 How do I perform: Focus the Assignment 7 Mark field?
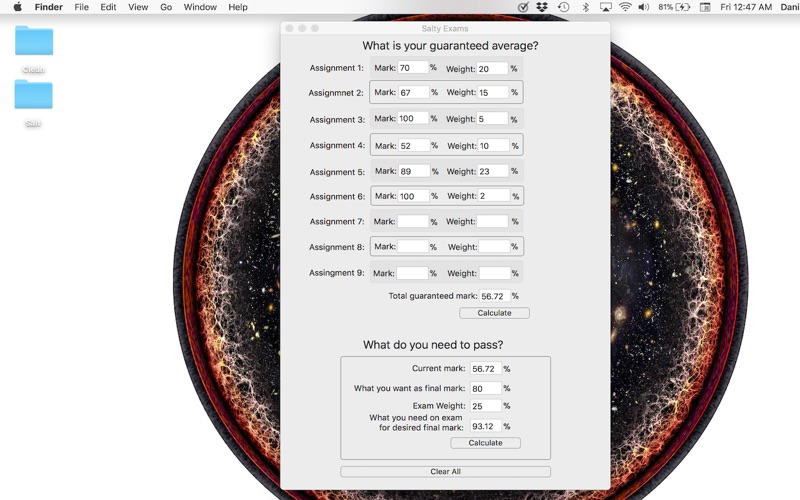pyautogui.click(x=413, y=221)
